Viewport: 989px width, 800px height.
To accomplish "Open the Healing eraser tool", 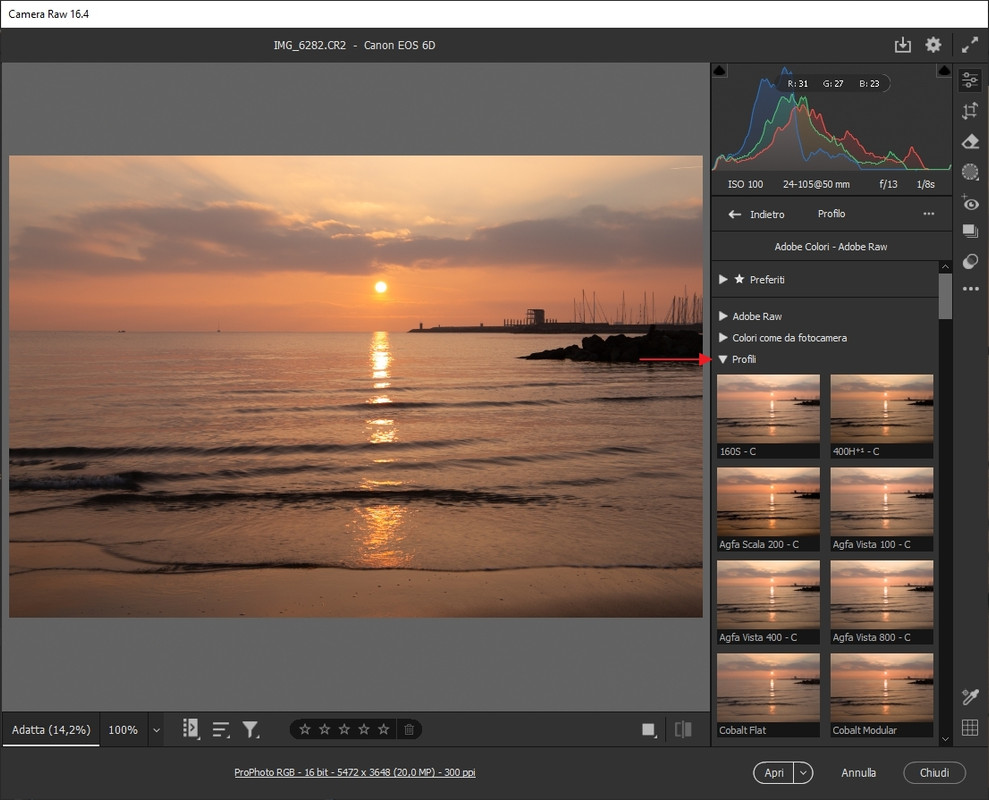I will [969, 141].
